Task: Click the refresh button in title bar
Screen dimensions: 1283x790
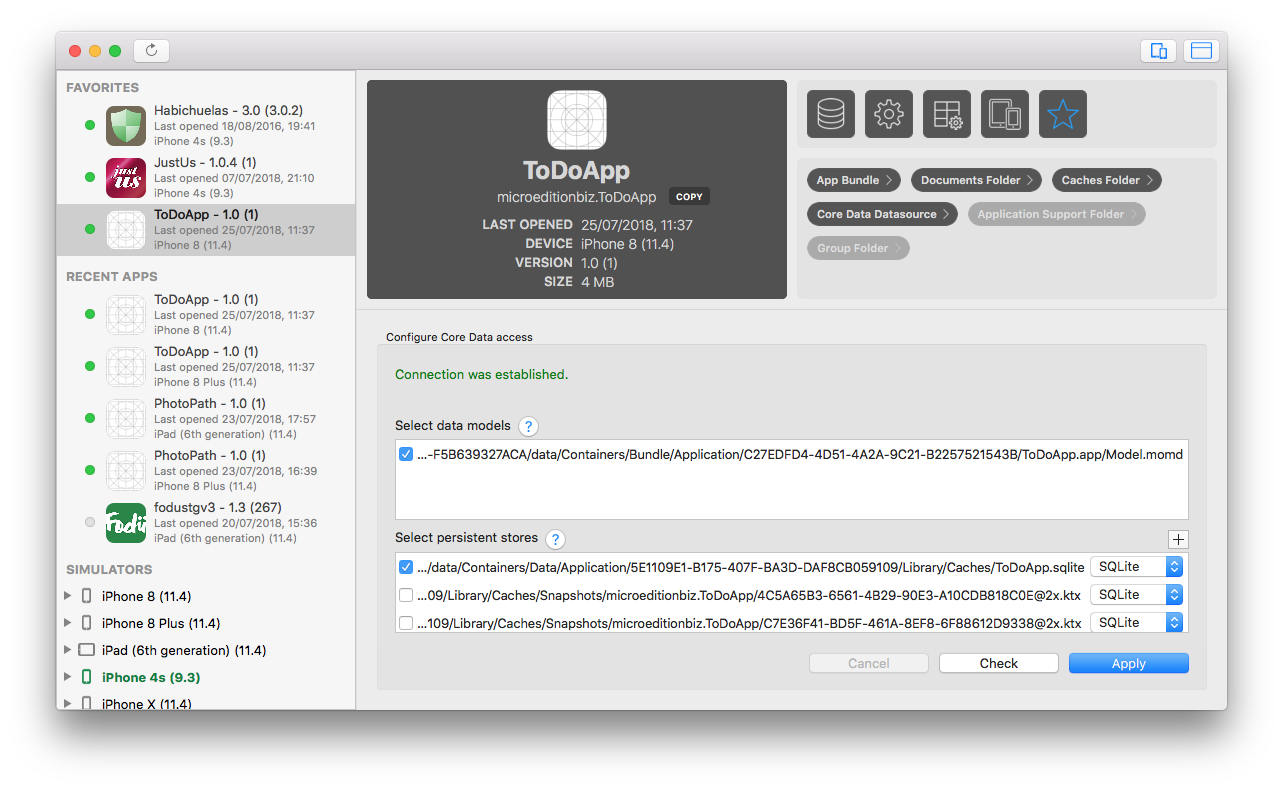Action: coord(151,50)
